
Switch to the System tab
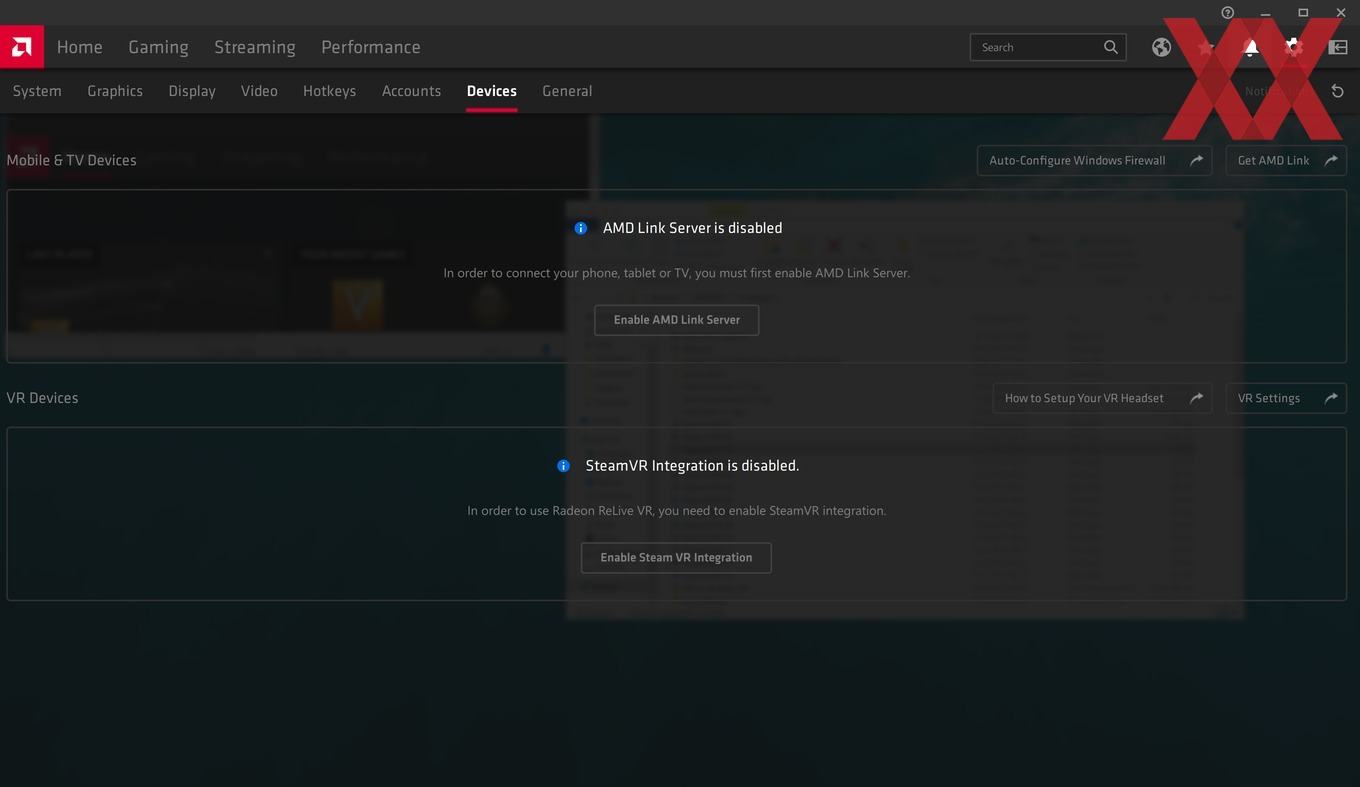pyautogui.click(x=37, y=91)
